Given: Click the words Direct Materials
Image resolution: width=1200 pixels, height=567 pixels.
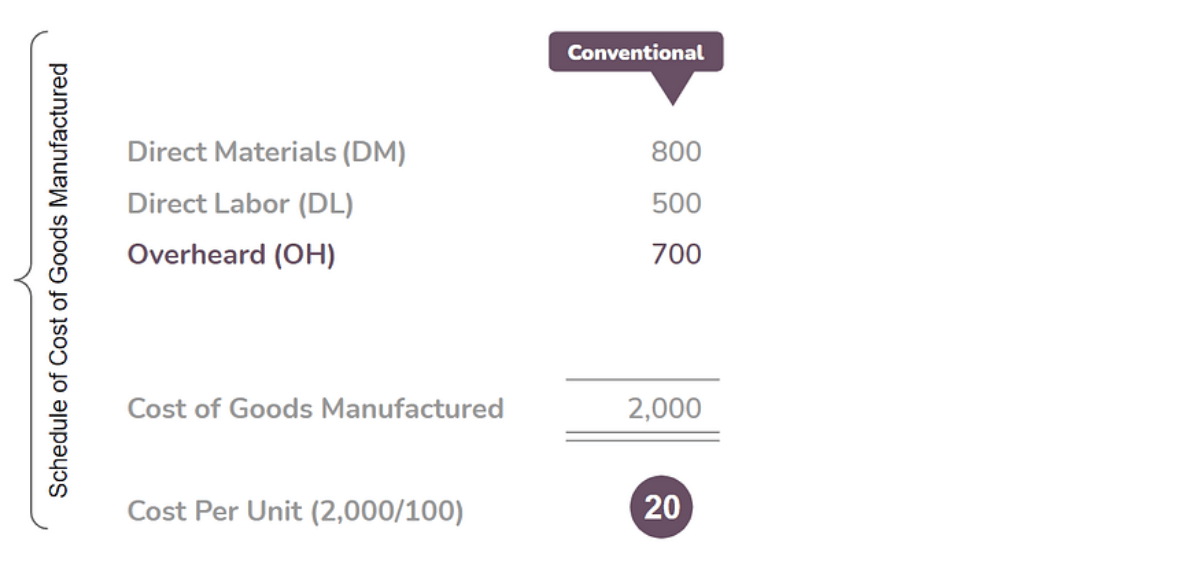Looking at the screenshot, I should 231,153.
